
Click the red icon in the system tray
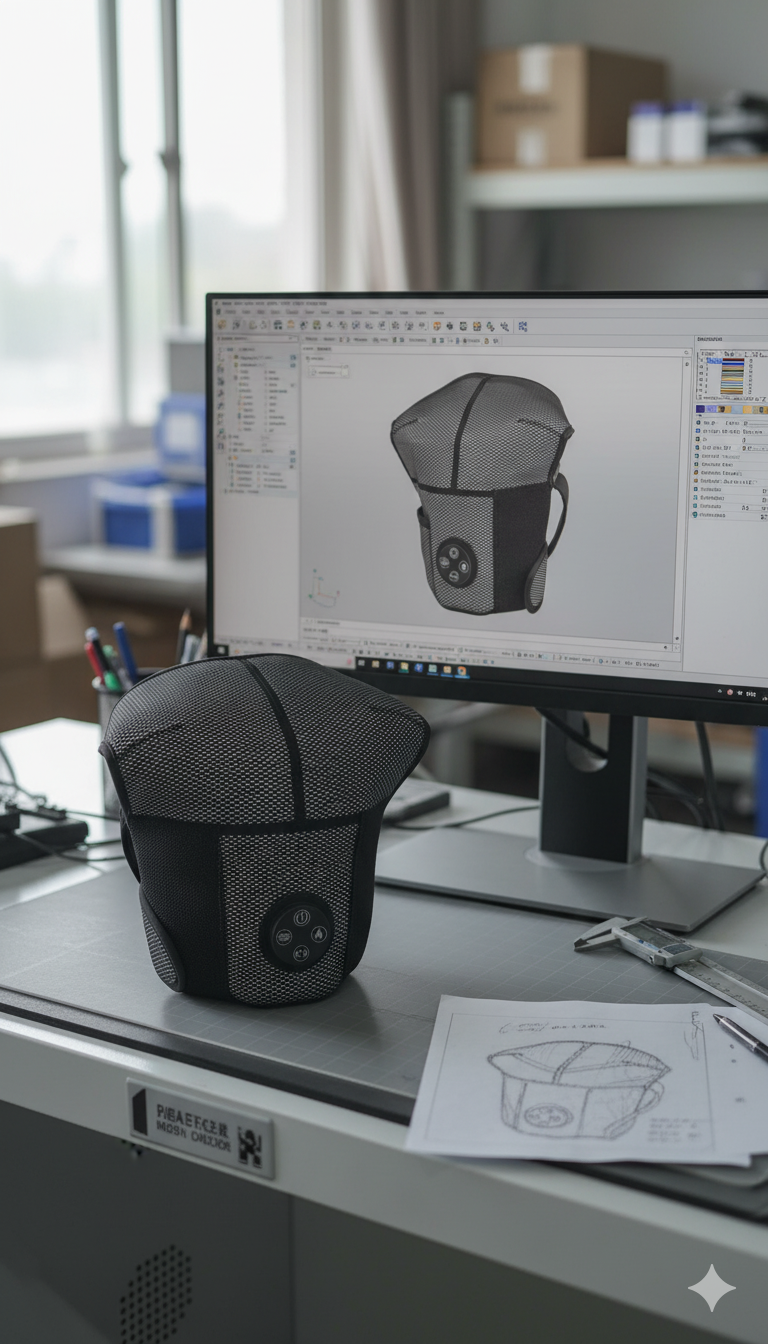[730, 692]
